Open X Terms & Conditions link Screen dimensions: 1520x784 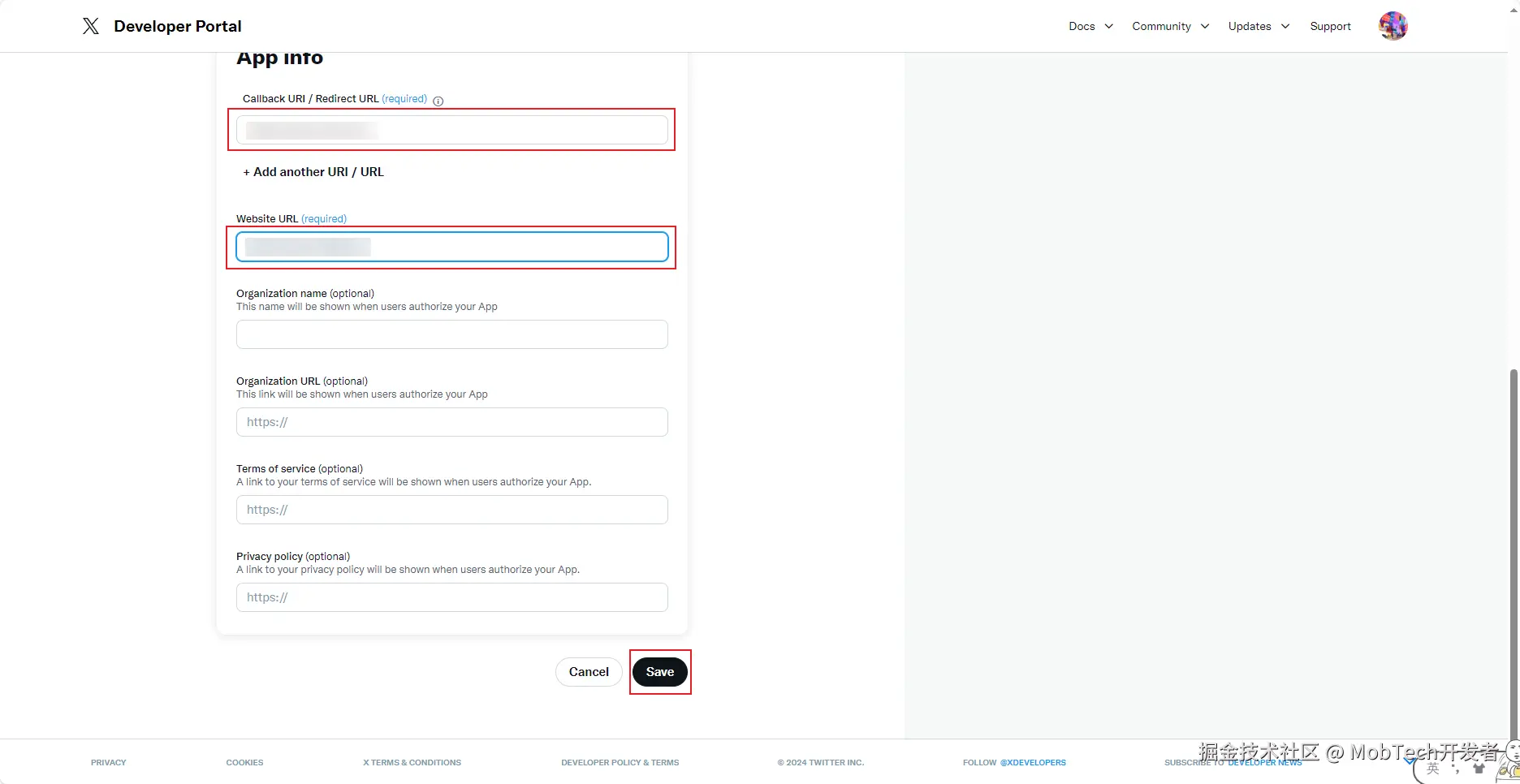[412, 763]
